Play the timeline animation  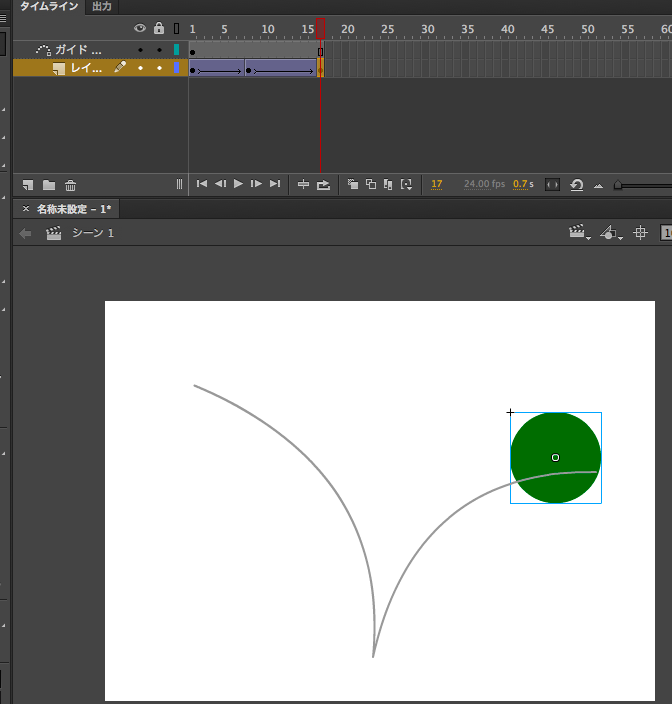click(238, 184)
